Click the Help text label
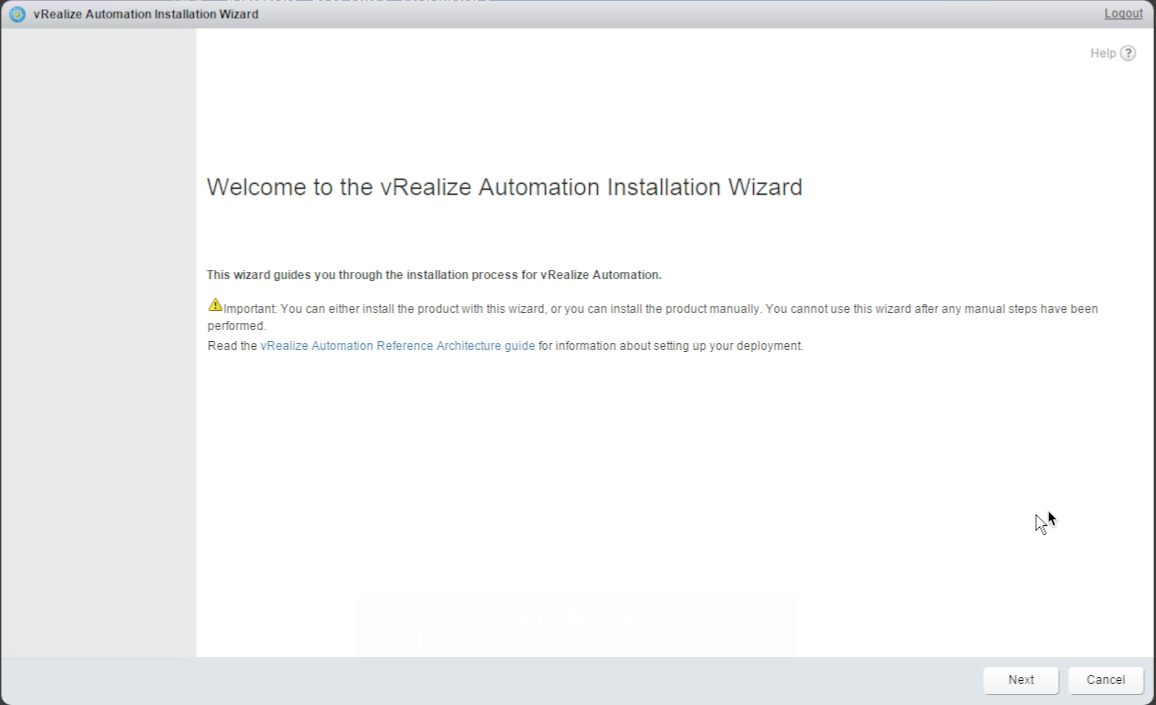This screenshot has width=1156, height=705. pyautogui.click(x=1103, y=53)
